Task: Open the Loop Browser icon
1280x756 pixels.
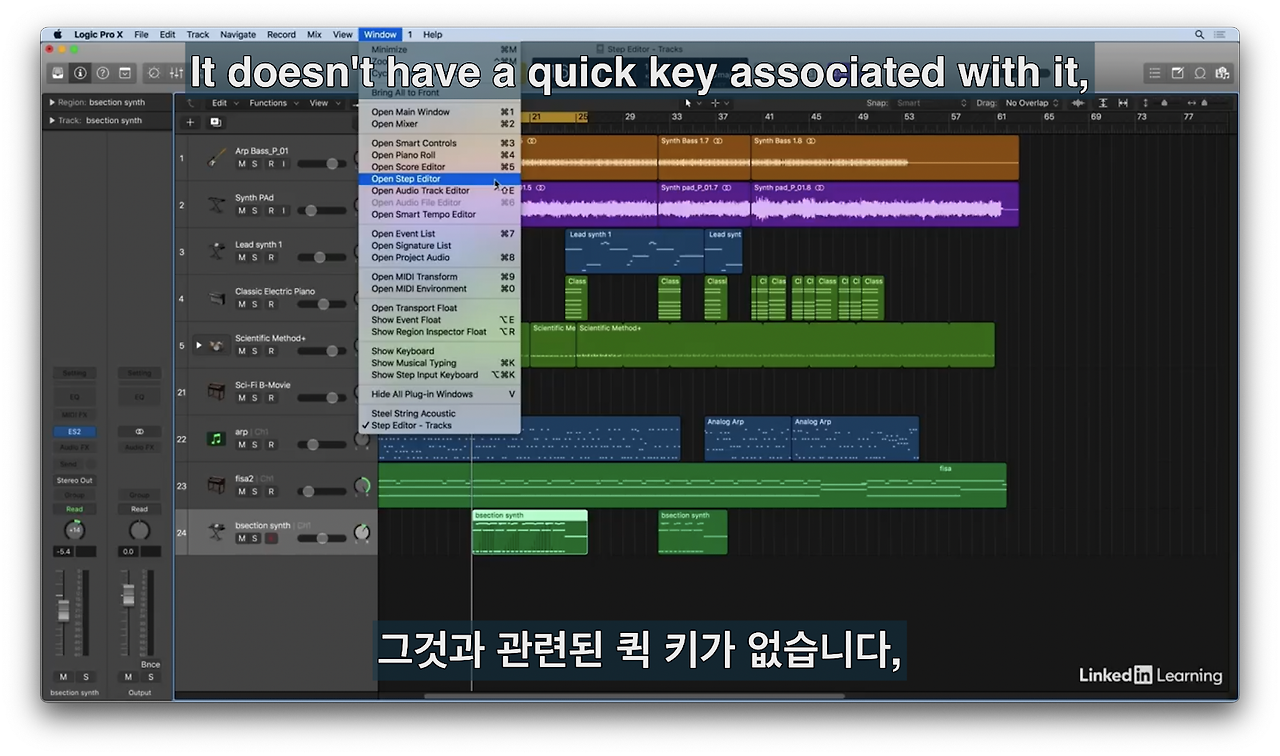Action: tap(1200, 73)
